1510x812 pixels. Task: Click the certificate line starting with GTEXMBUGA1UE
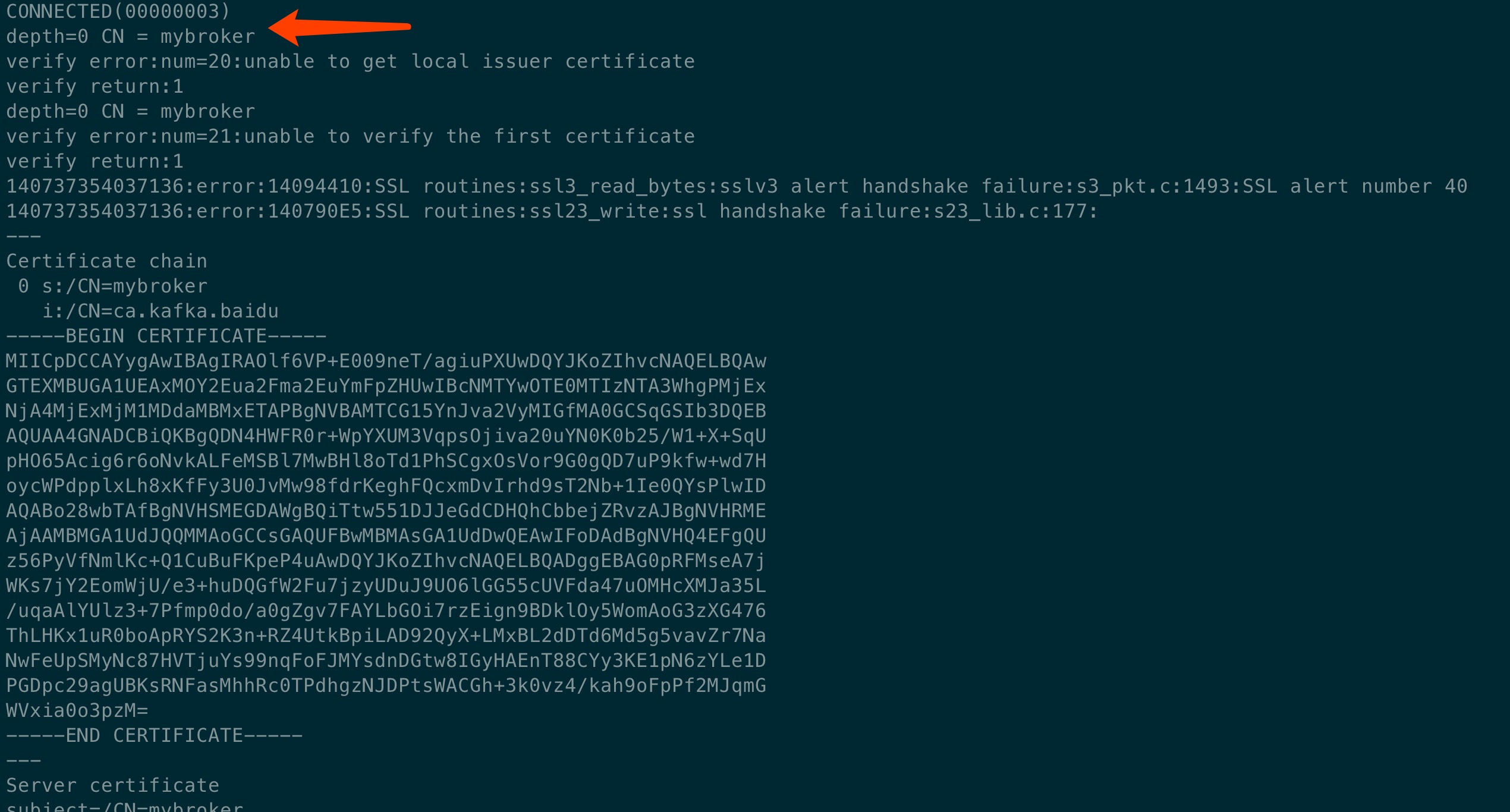(x=386, y=386)
